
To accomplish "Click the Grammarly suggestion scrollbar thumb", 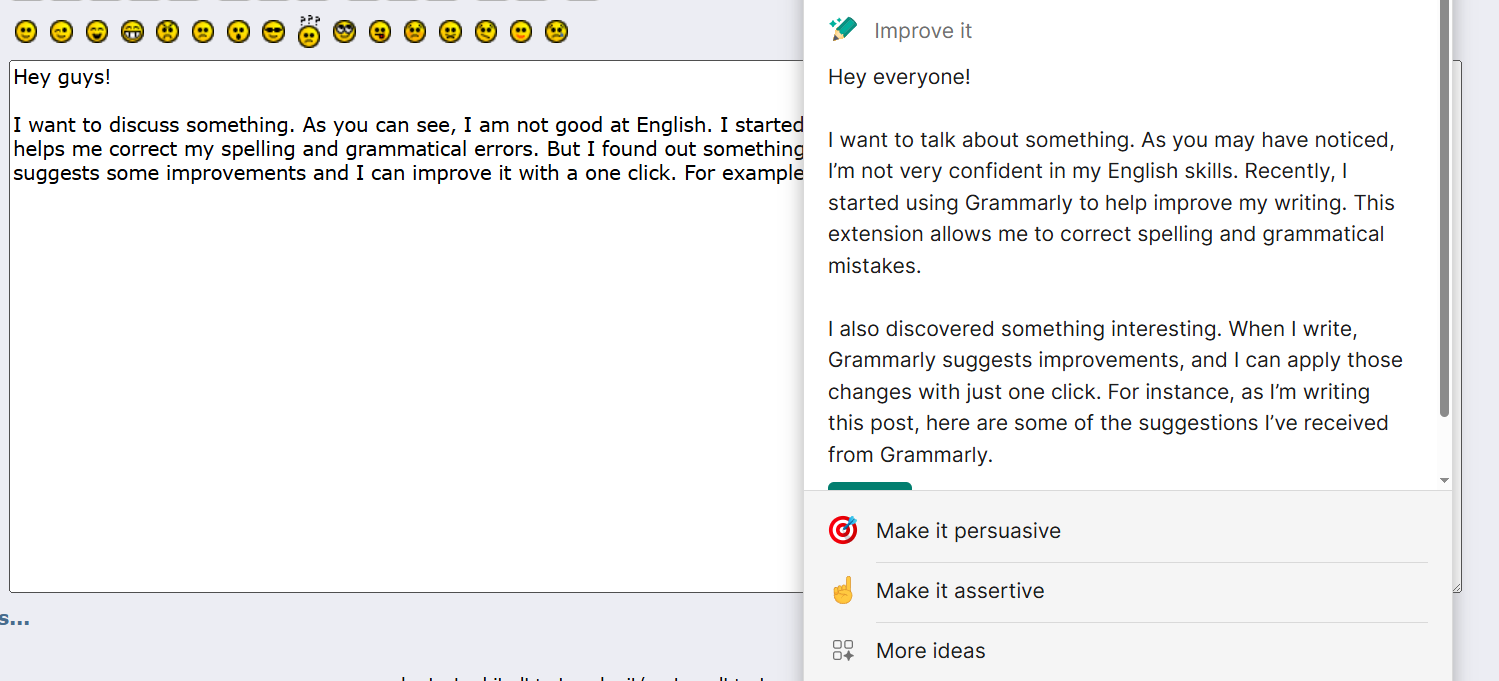I will [x=1444, y=208].
